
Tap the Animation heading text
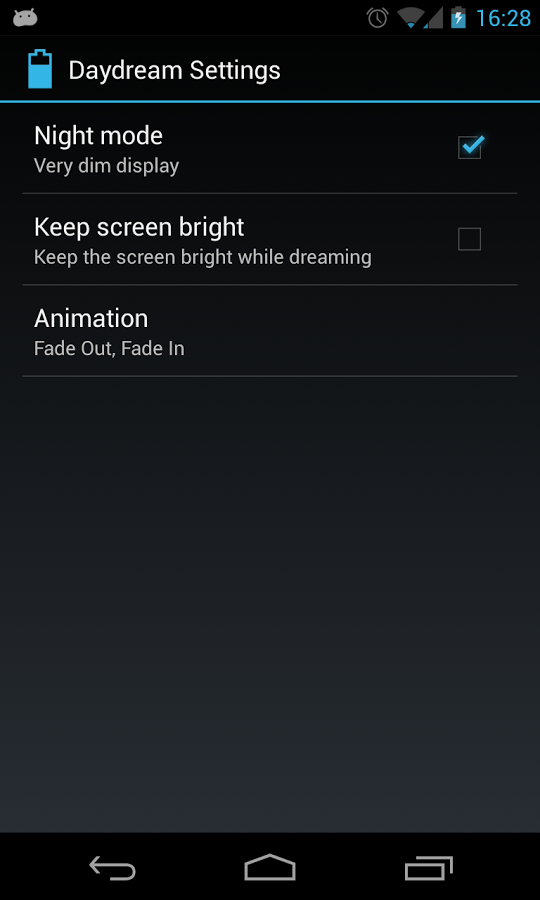[x=91, y=319]
